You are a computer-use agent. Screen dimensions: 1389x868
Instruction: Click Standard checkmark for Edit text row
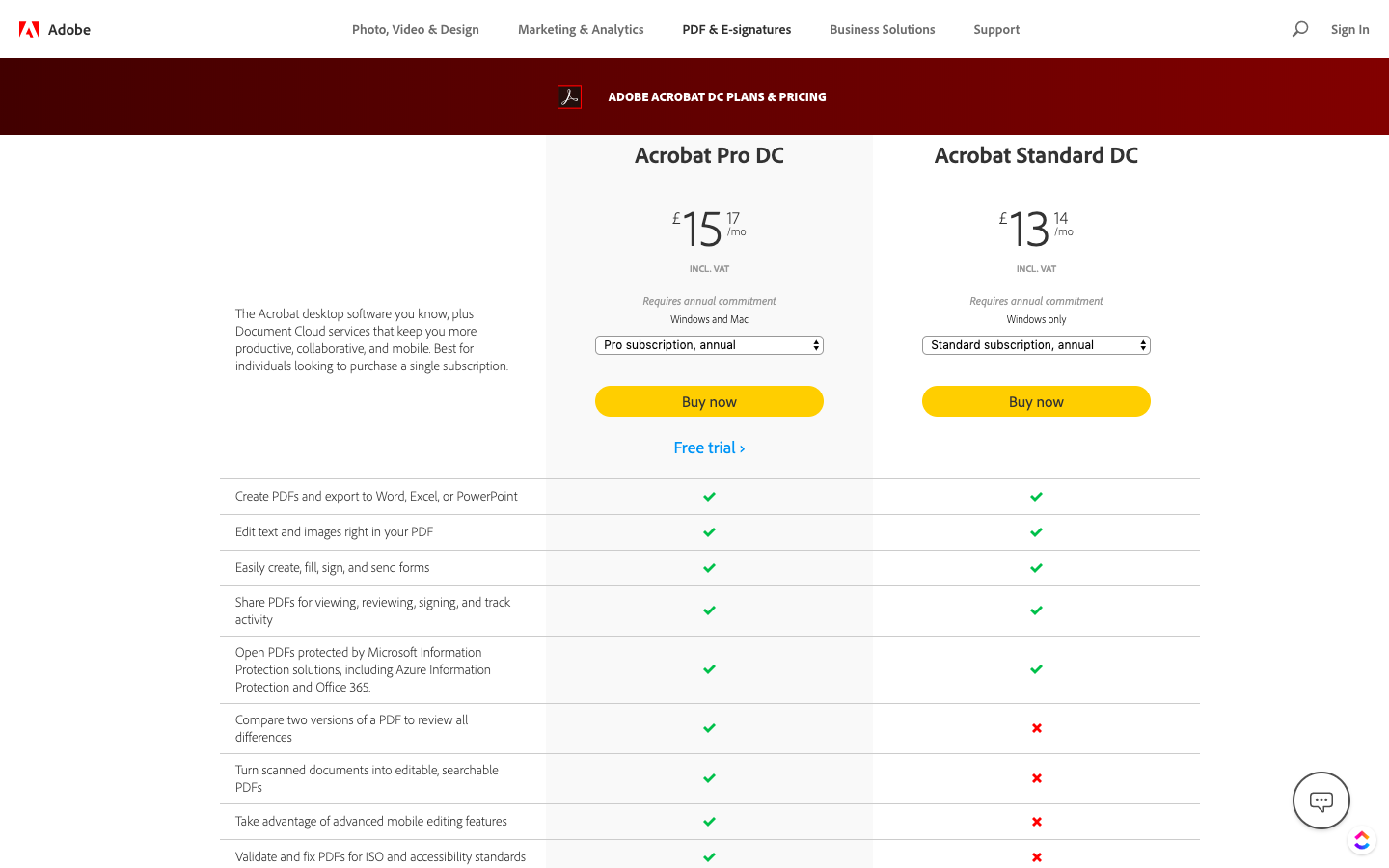pyautogui.click(x=1036, y=532)
